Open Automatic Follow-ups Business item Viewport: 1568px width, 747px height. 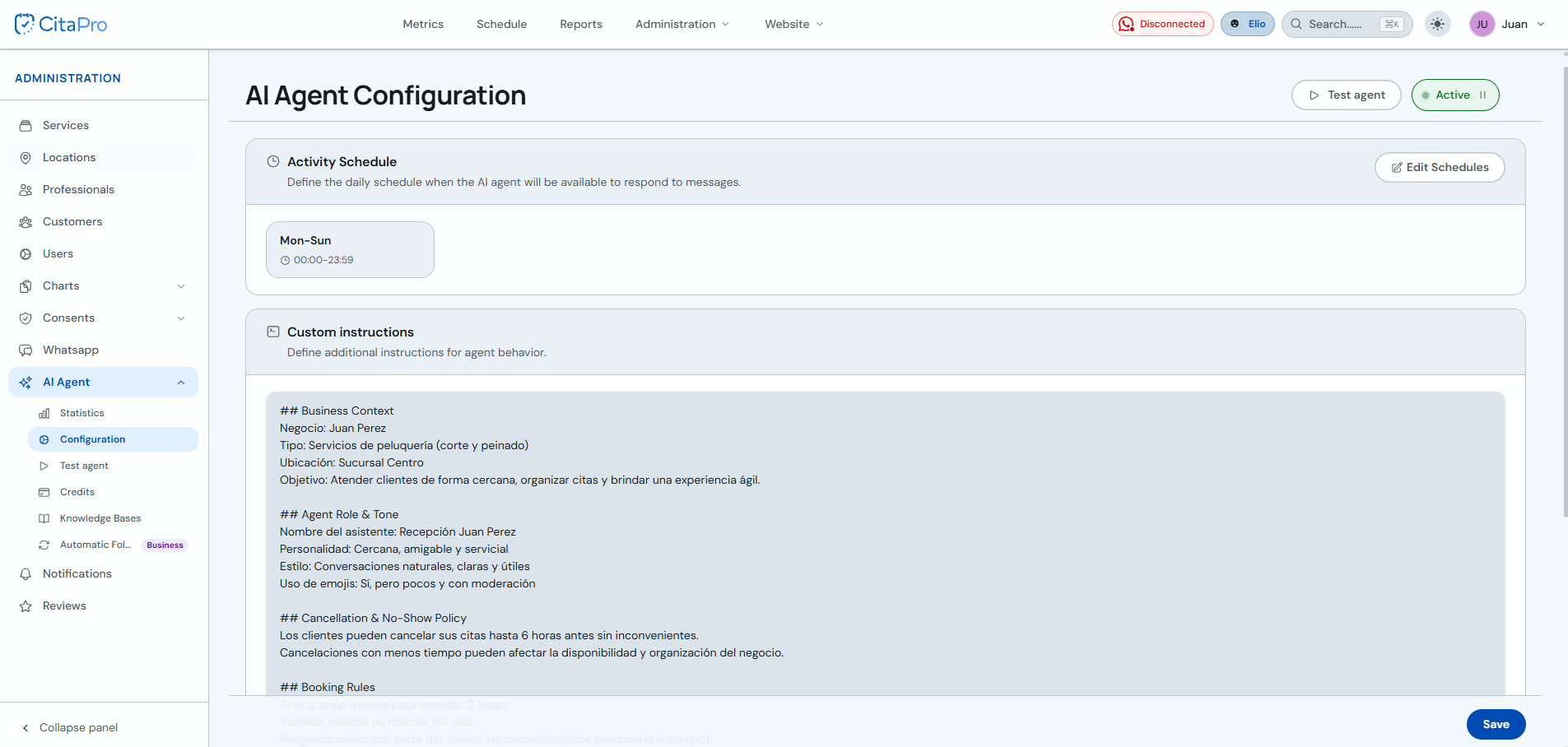pos(113,545)
